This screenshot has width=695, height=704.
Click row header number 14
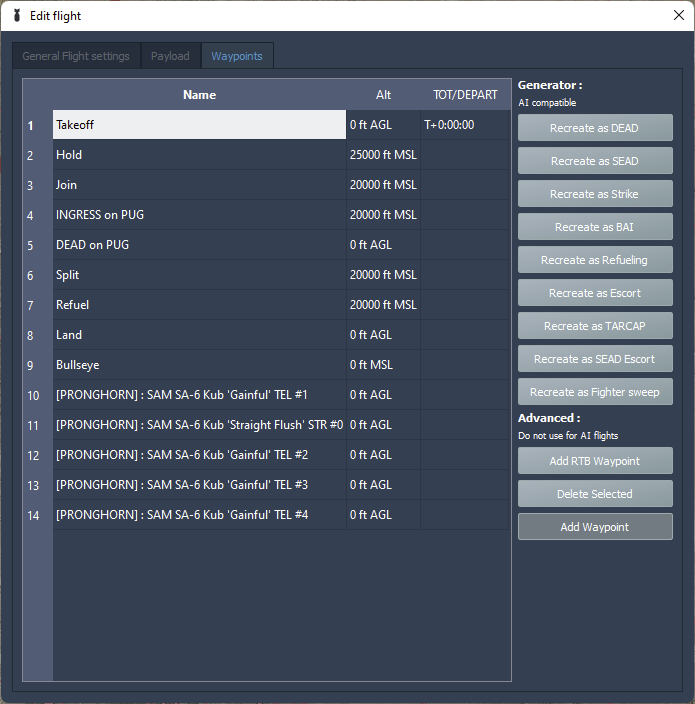click(38, 515)
